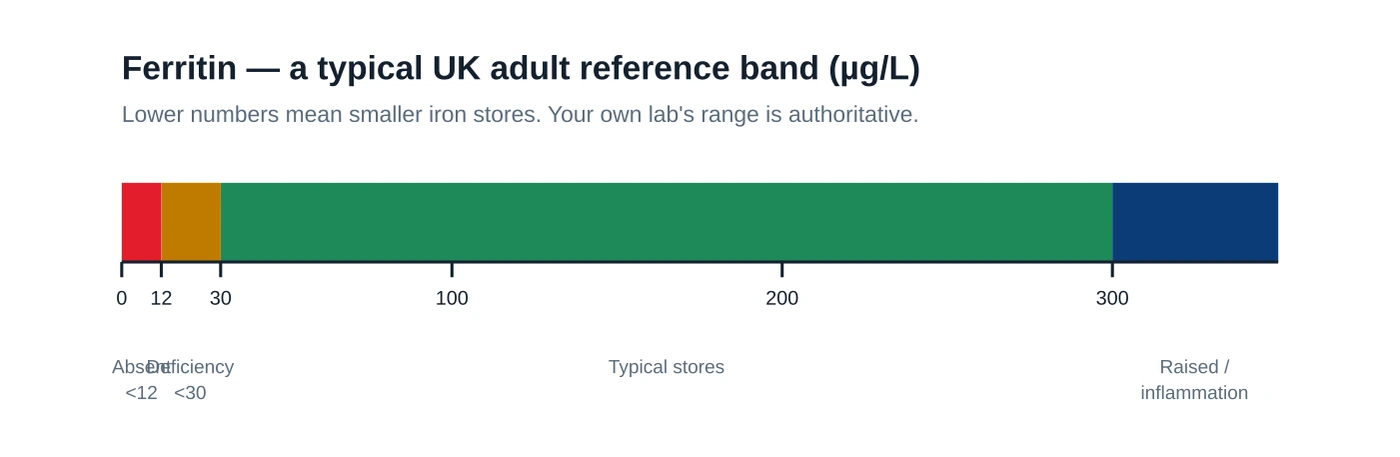Click the tick mark above 200

782,269
